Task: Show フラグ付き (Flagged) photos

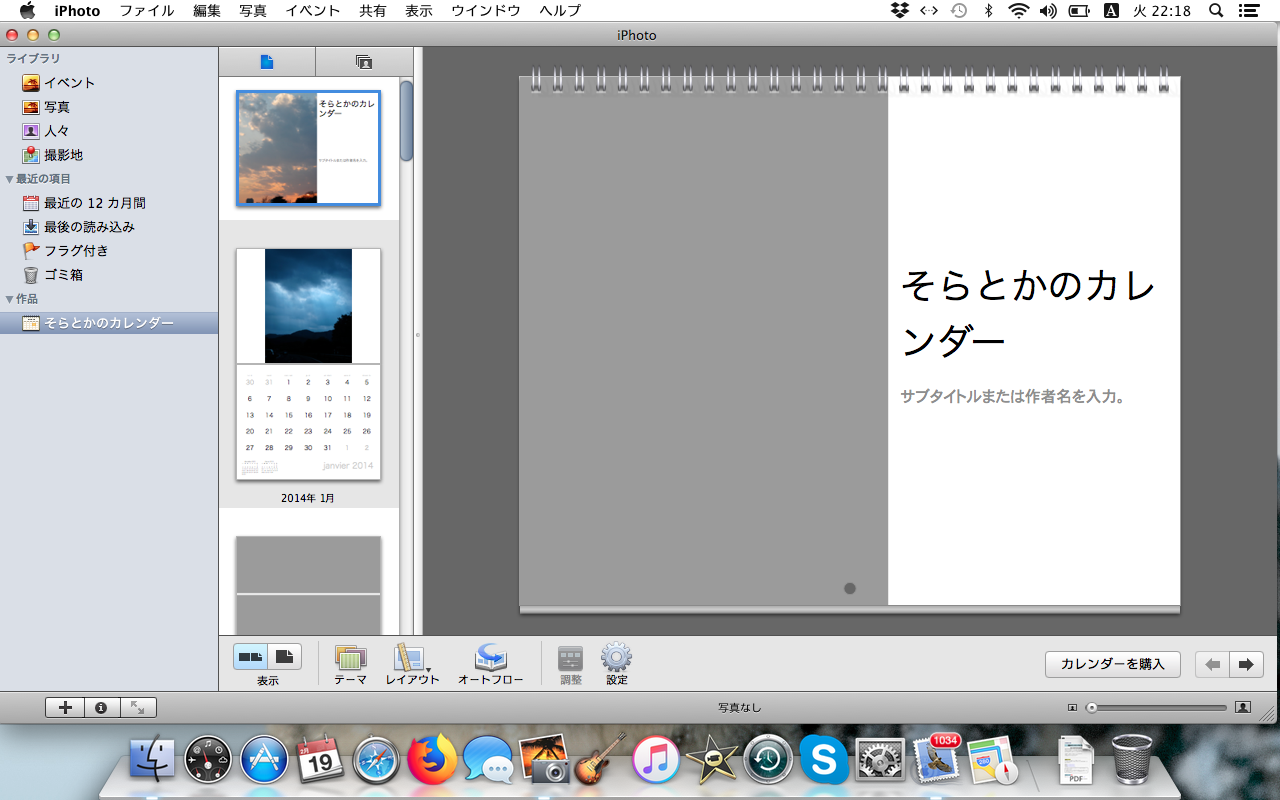Action: click(x=75, y=251)
